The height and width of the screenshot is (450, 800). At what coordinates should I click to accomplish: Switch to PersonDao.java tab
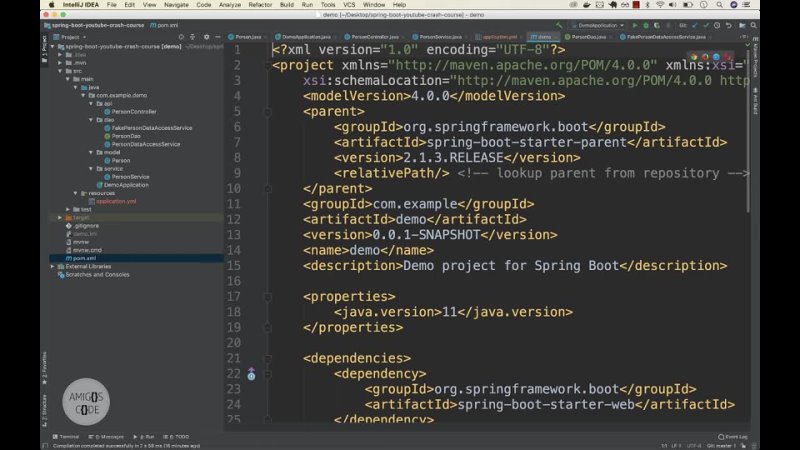[588, 37]
